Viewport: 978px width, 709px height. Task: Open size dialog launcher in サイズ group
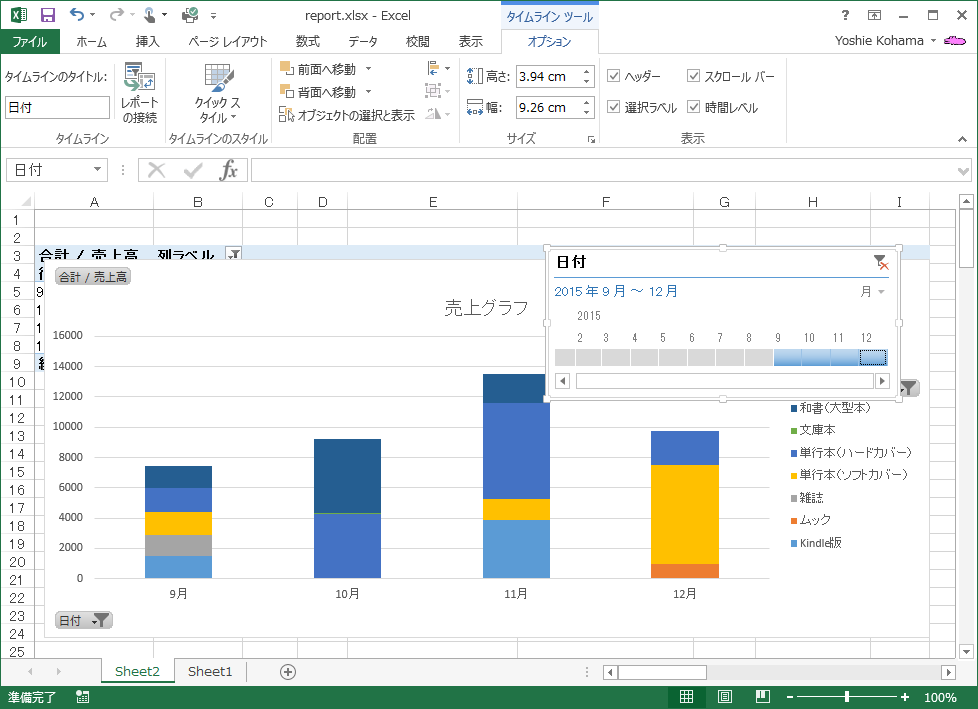591,139
